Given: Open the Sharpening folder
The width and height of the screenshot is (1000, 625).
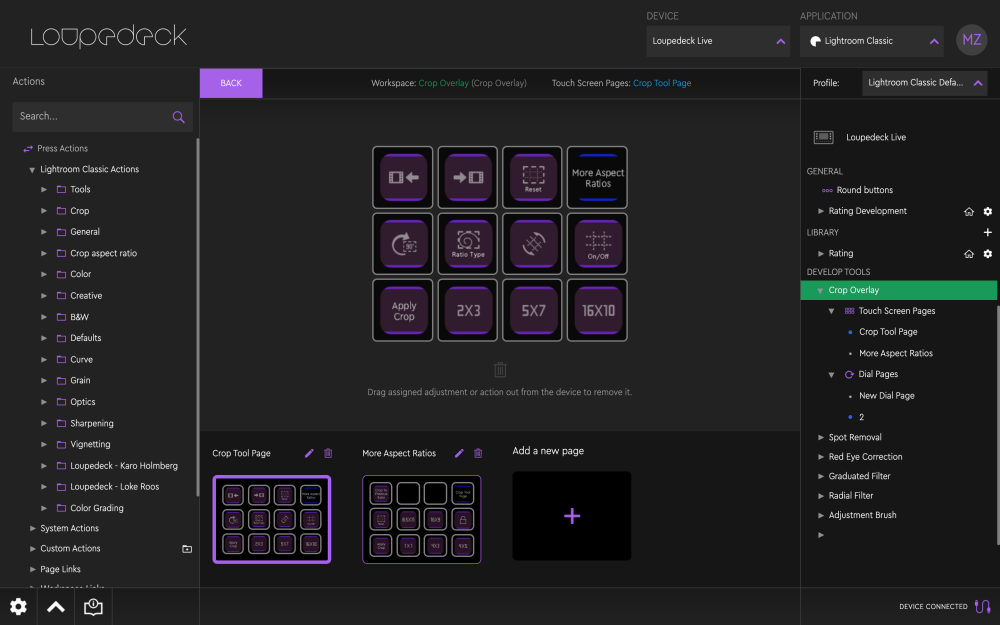Looking at the screenshot, I should tap(92, 423).
